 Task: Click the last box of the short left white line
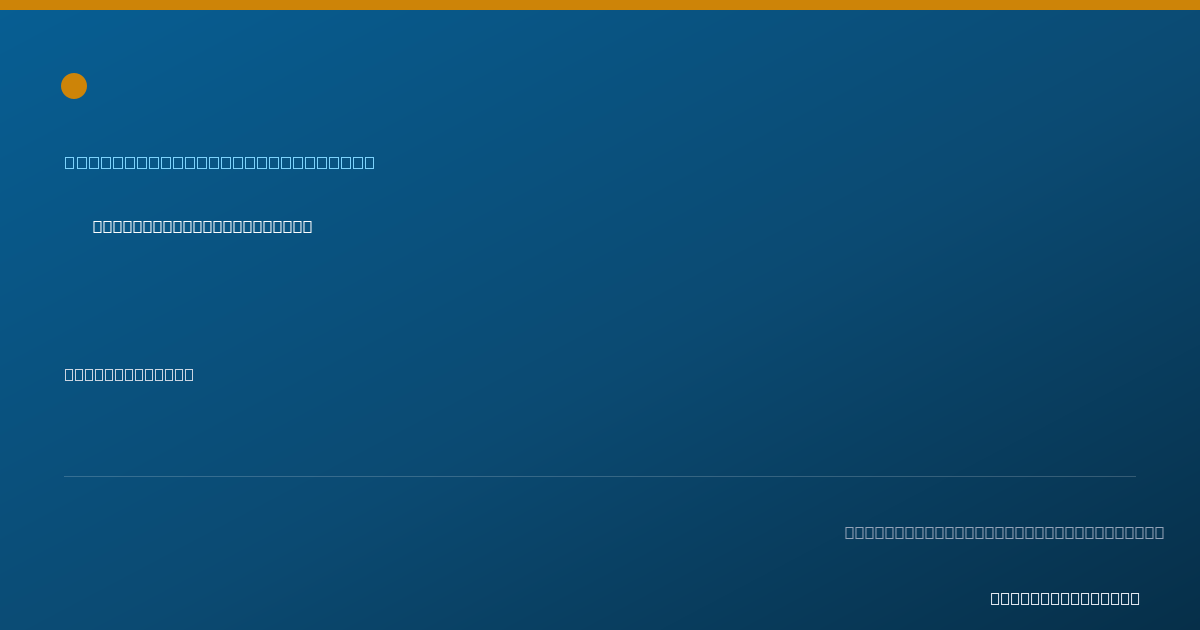pyautogui.click(x=189, y=374)
